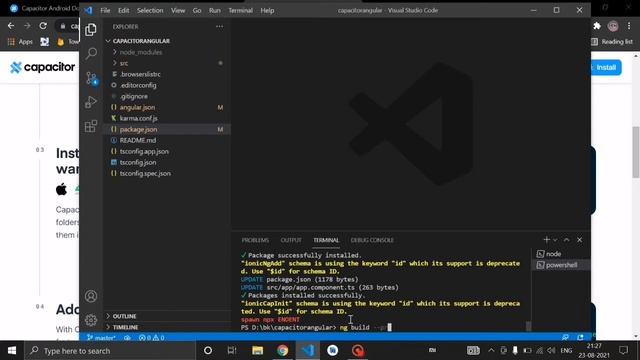This screenshot has width=640, height=360.
Task: Collapse the CAPACITORANGULAR folder section
Action: [167, 41]
